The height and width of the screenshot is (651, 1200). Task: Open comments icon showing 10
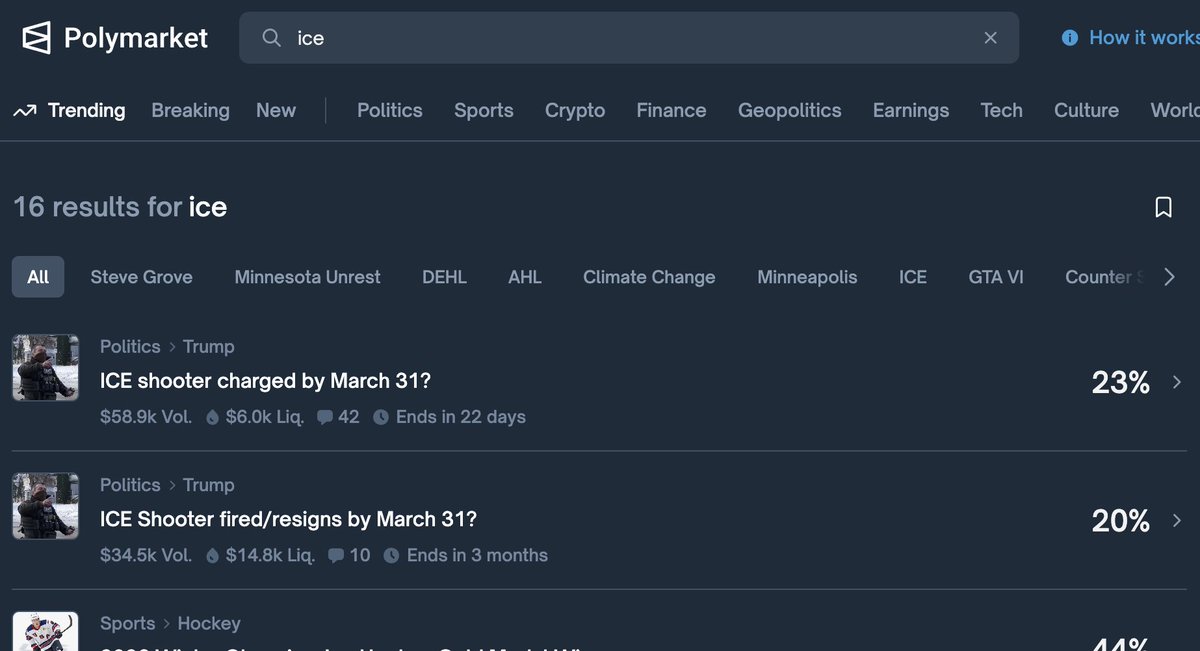[x=336, y=555]
